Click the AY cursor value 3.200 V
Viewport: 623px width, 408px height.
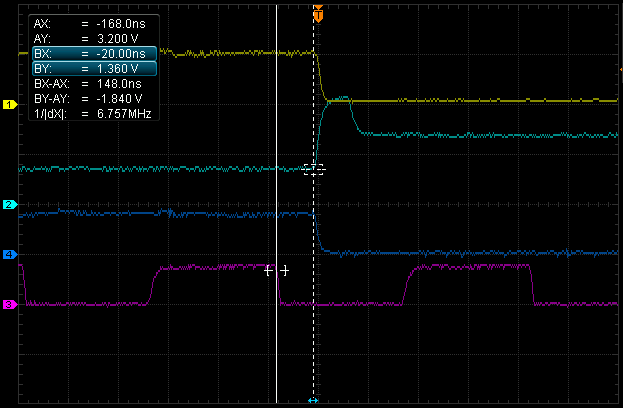pyautogui.click(x=118, y=39)
